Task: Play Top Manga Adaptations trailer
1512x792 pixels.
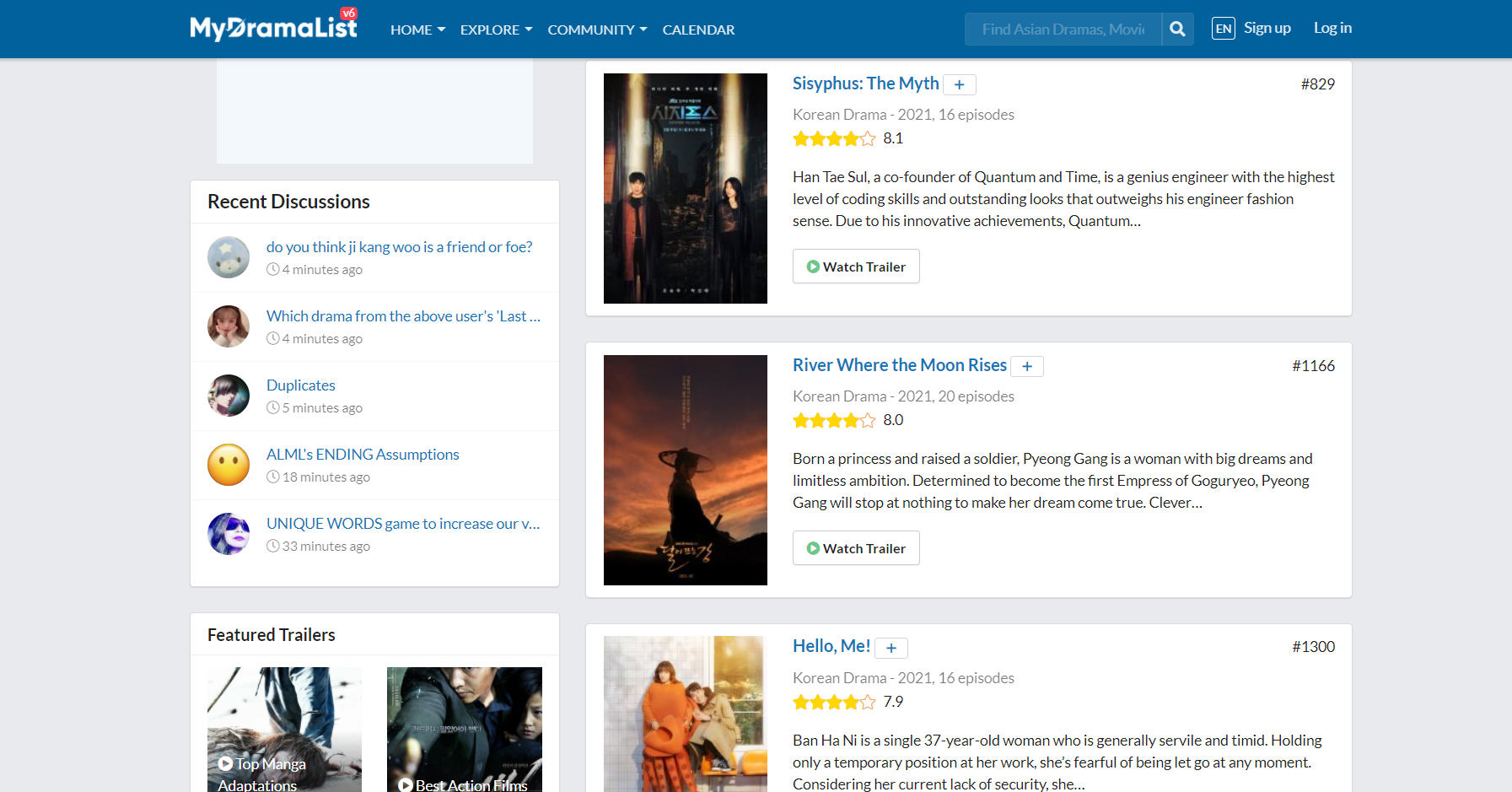Action: [x=284, y=730]
